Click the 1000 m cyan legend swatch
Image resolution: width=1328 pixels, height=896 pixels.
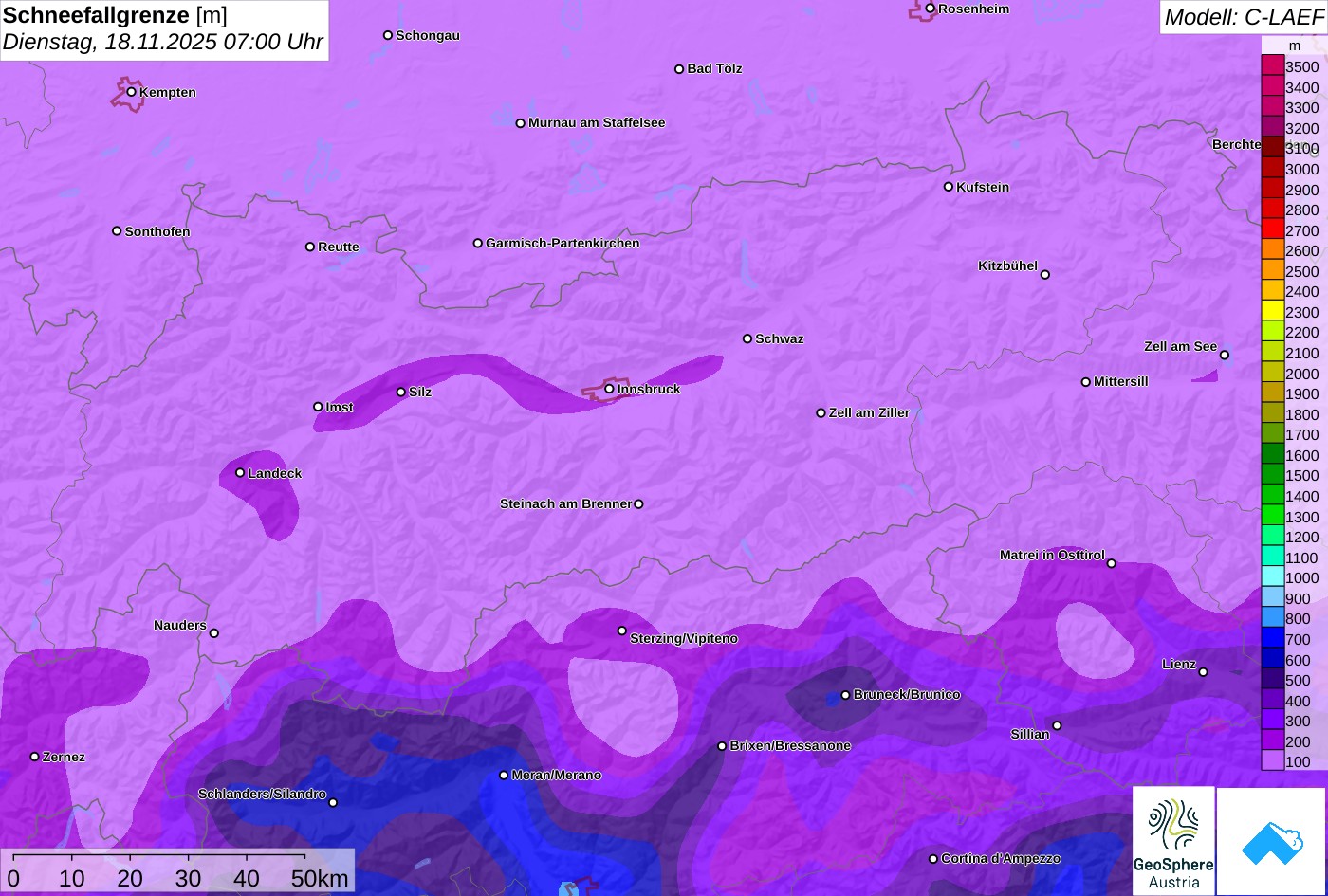tap(1272, 576)
